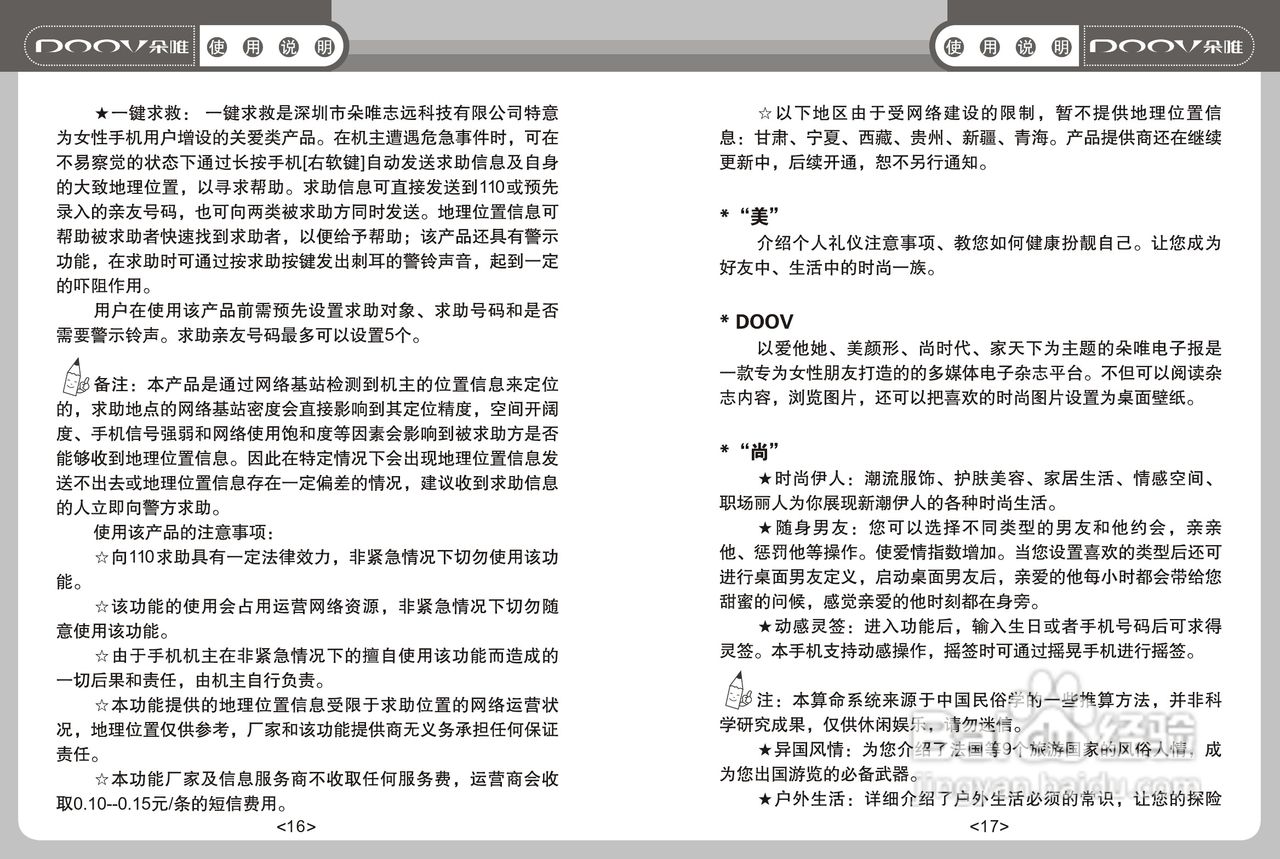Click the line starting 息:甘肃、宁夏、西藏
Viewport: 1280px width, 859px height.
click(971, 137)
